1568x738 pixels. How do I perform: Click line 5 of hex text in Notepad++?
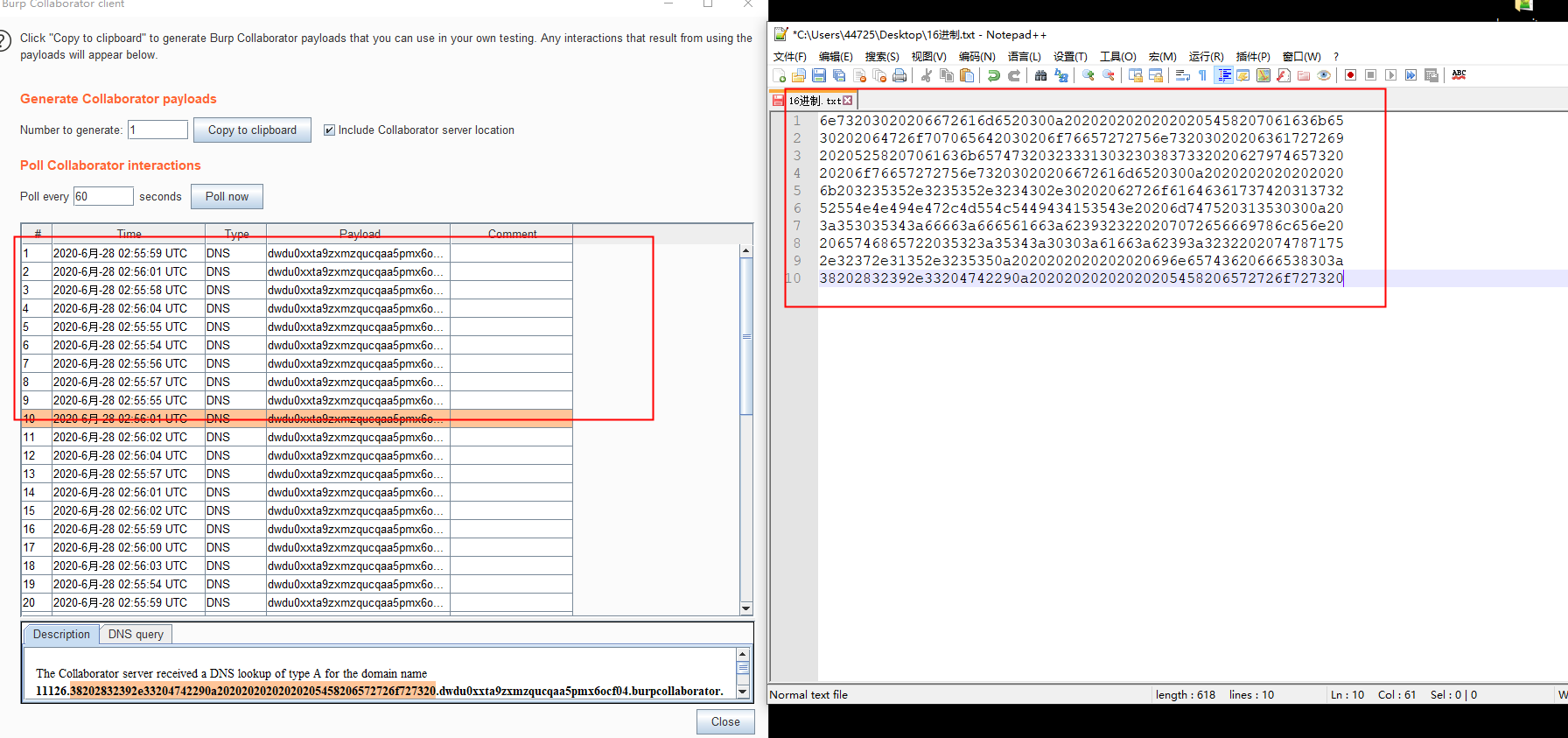[x=1081, y=191]
